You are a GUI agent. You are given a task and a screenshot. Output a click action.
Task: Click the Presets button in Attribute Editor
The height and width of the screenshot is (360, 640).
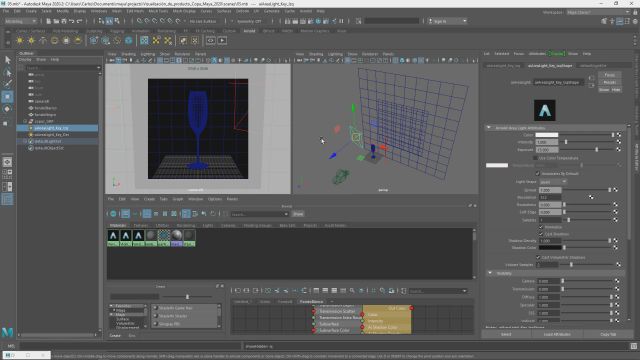click(609, 82)
